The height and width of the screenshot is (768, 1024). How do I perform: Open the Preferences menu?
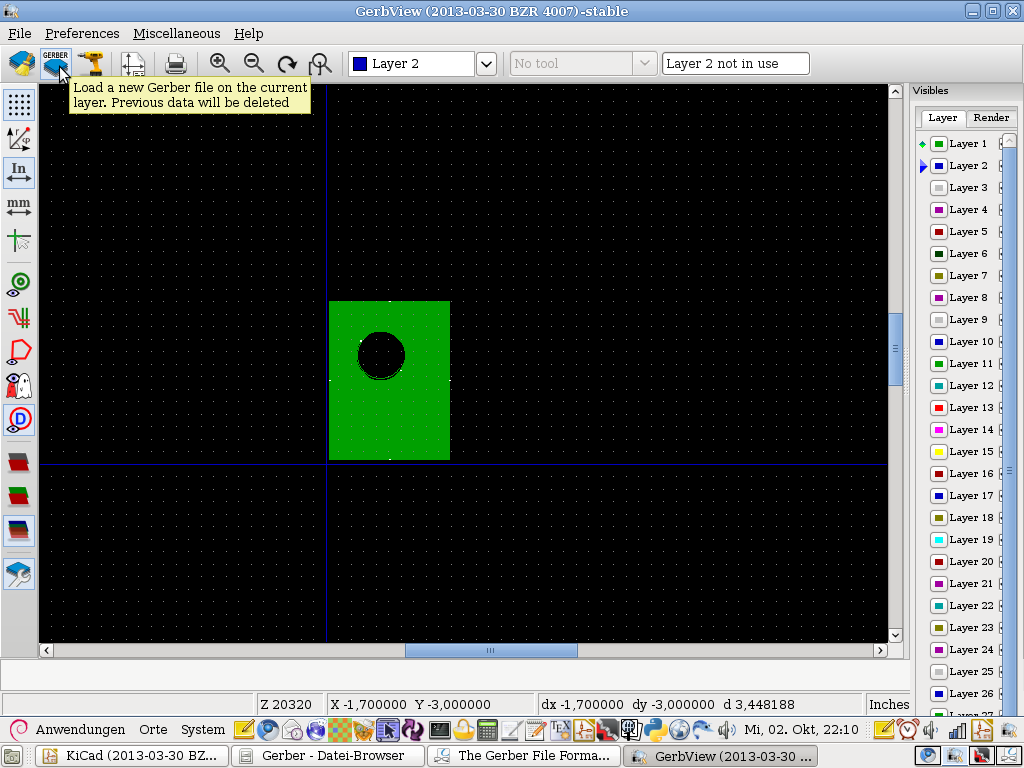click(x=82, y=33)
